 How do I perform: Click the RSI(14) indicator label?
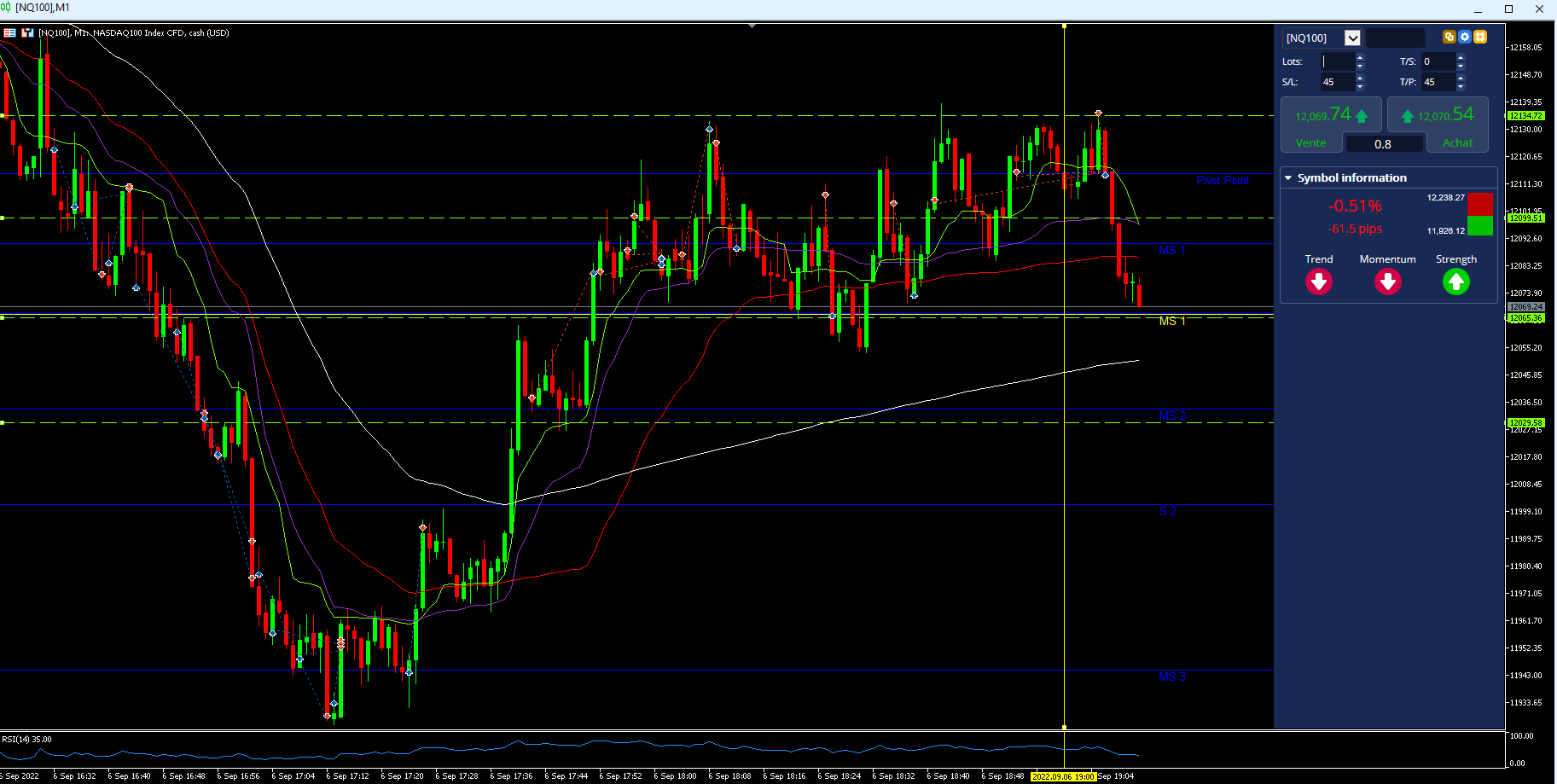click(x=26, y=740)
